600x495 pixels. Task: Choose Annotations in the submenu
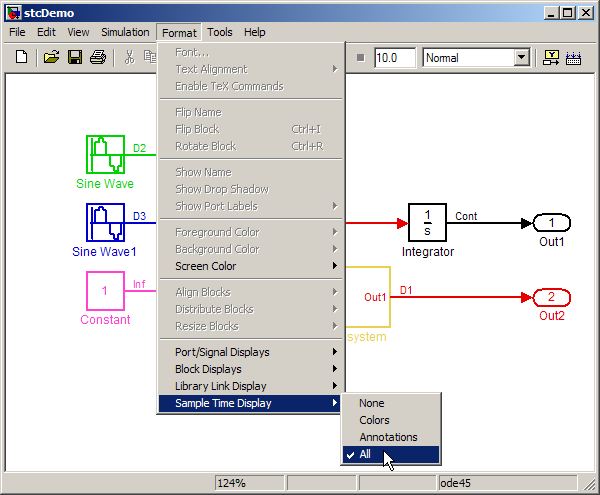click(x=389, y=437)
